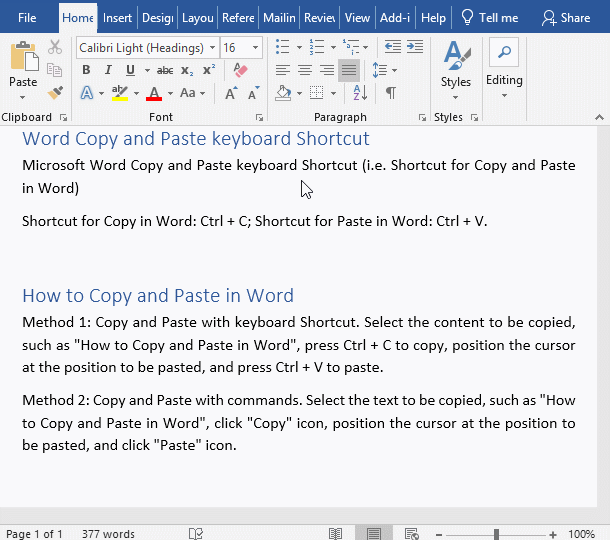This screenshot has width=610, height=540.
Task: Apply red font color
Action: 154,93
